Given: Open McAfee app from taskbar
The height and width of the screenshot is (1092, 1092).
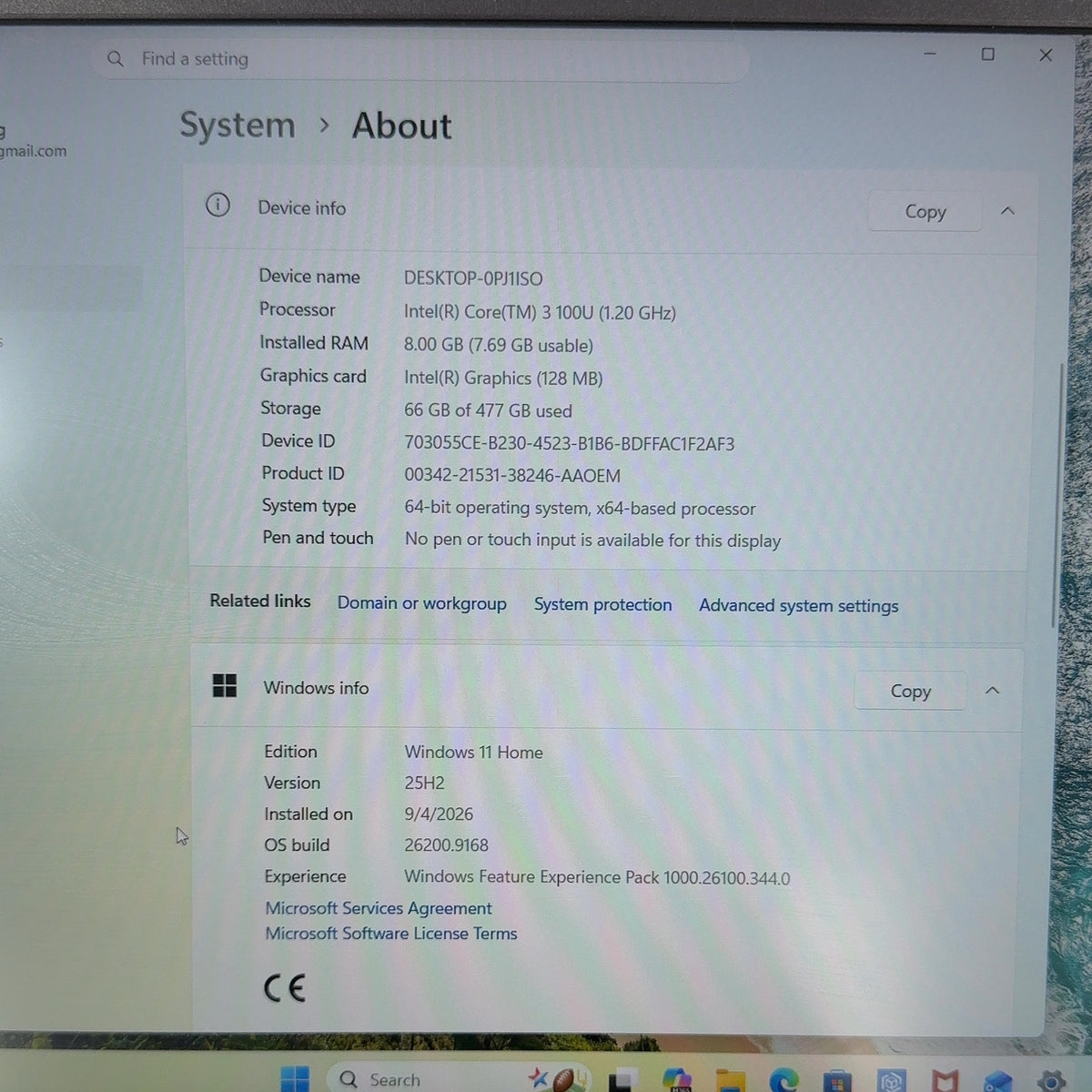Looking at the screenshot, I should pyautogui.click(x=945, y=1081).
